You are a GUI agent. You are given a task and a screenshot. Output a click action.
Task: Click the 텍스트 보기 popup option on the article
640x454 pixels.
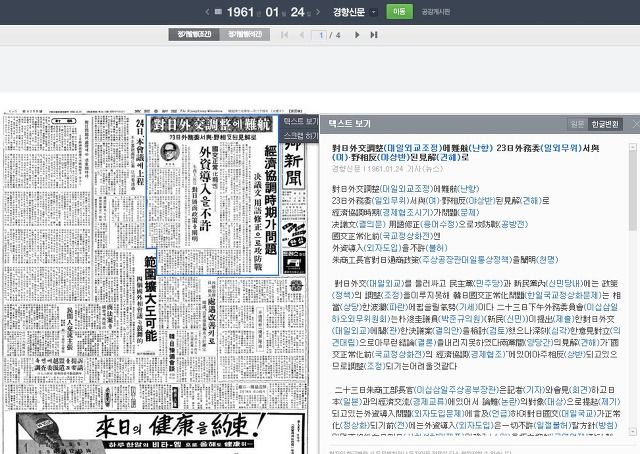[300, 121]
